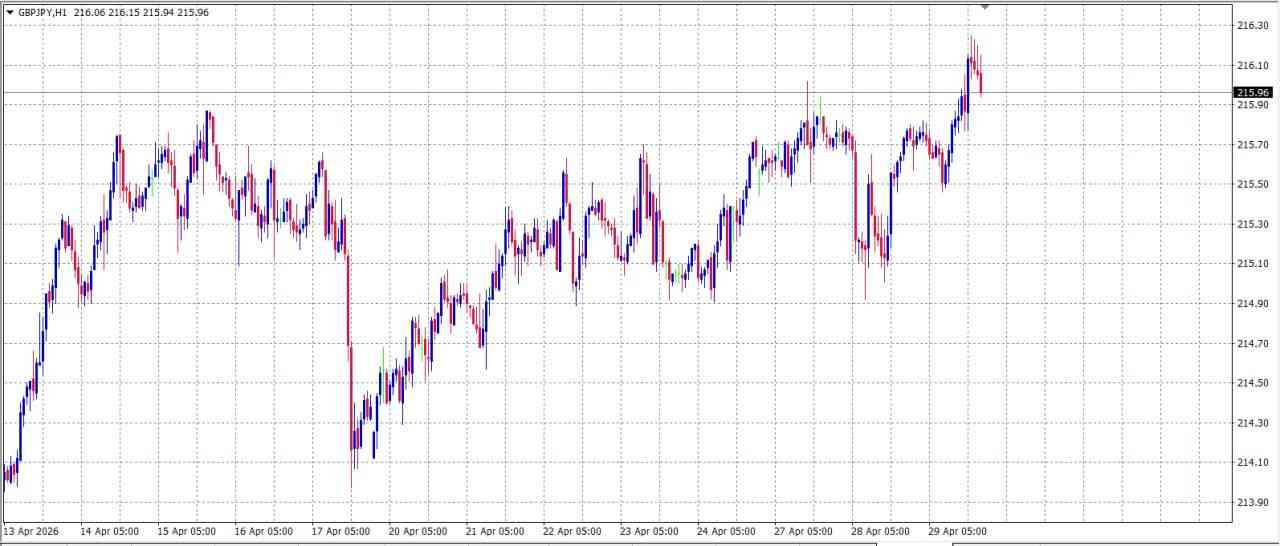Click the 20 Apr 05:00 time label

coord(418,531)
